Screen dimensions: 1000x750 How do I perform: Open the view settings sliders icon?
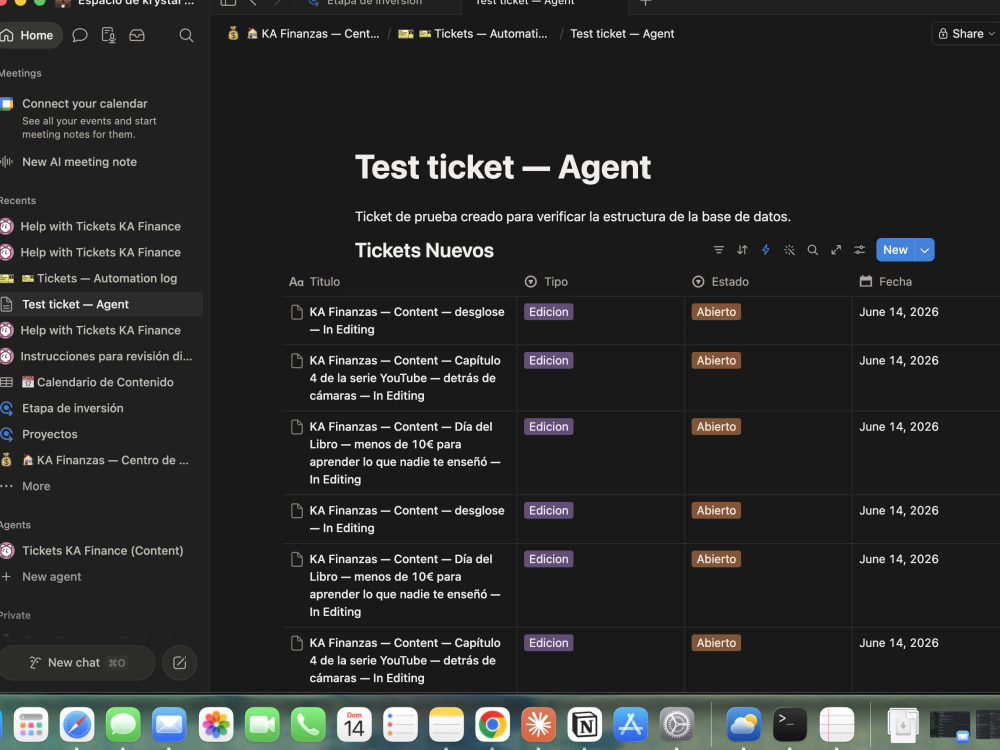[x=860, y=250]
